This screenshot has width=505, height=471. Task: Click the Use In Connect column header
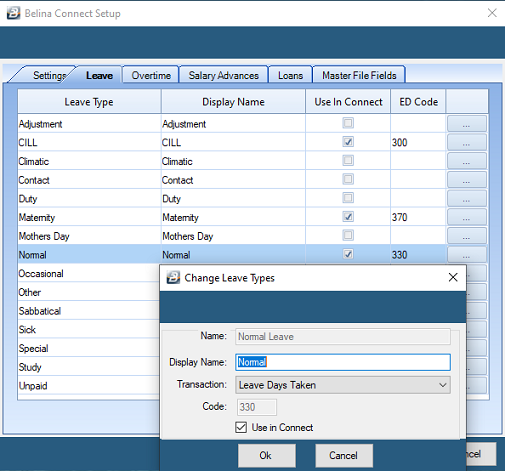(348, 102)
